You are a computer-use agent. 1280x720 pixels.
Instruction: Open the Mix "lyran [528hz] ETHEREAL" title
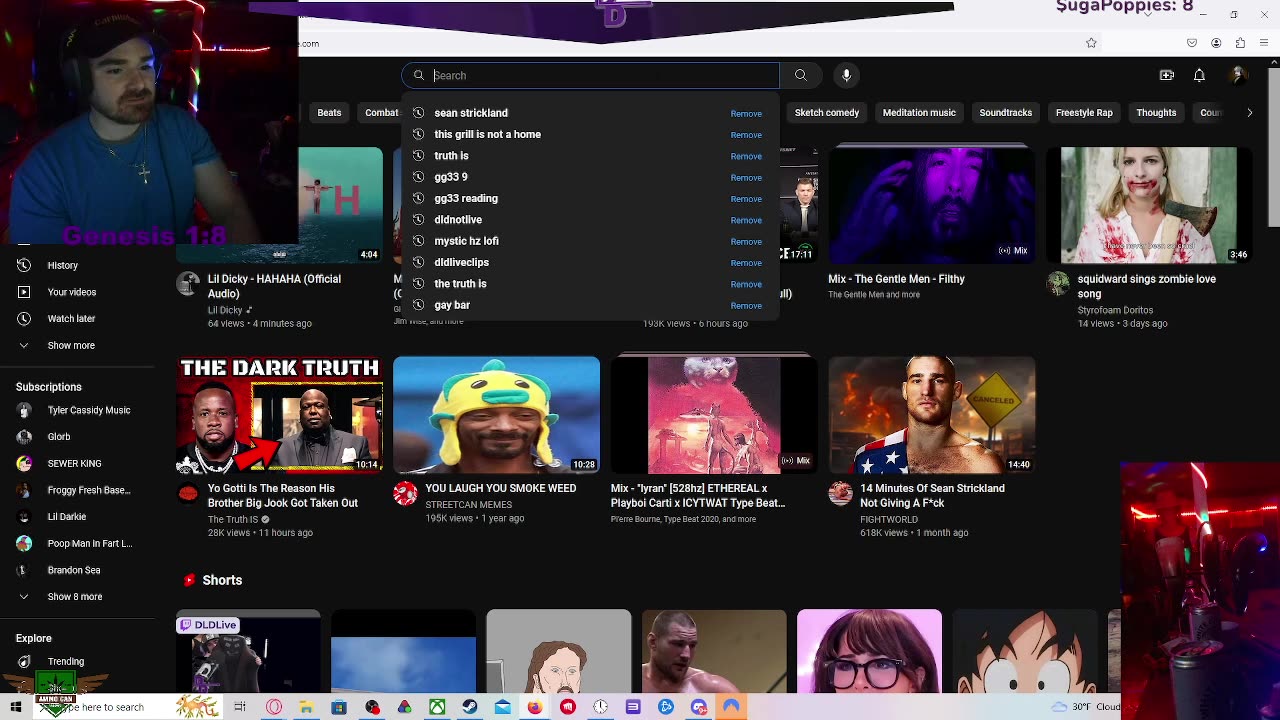click(x=698, y=495)
